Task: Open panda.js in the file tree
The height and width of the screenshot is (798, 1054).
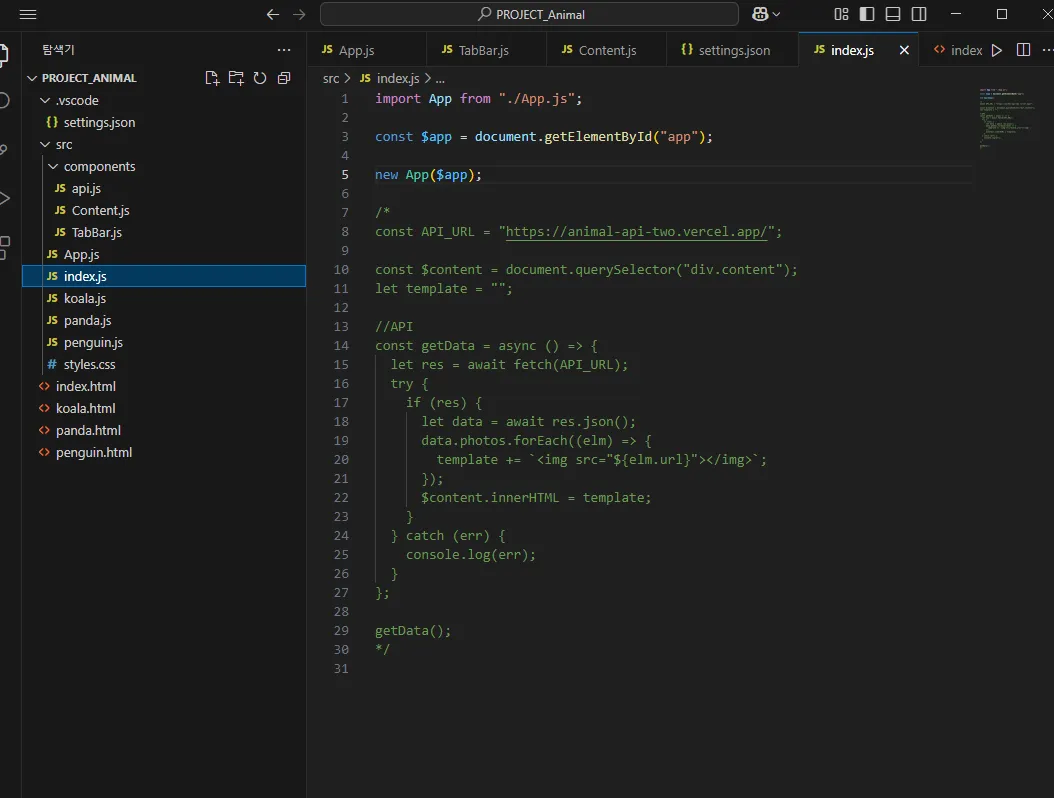Action: point(164,321)
